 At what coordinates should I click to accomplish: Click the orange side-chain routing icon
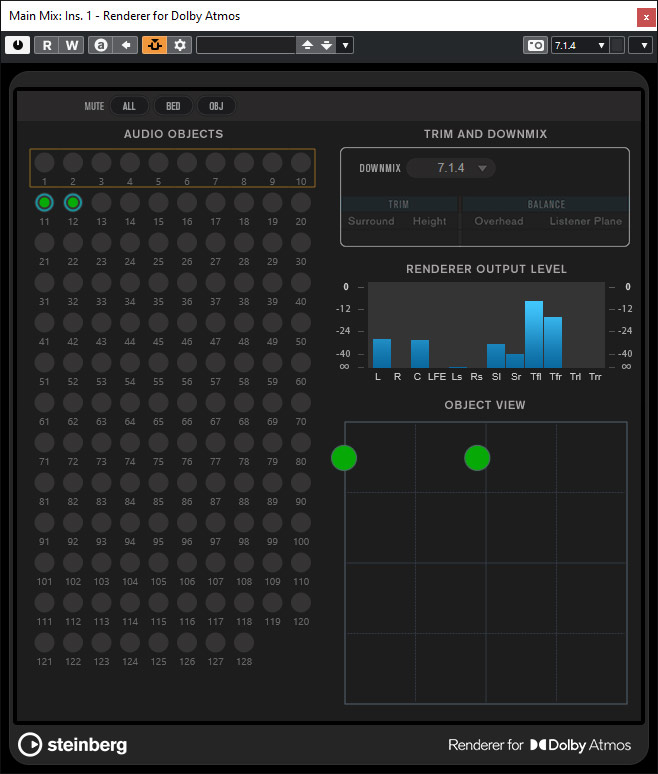click(154, 45)
